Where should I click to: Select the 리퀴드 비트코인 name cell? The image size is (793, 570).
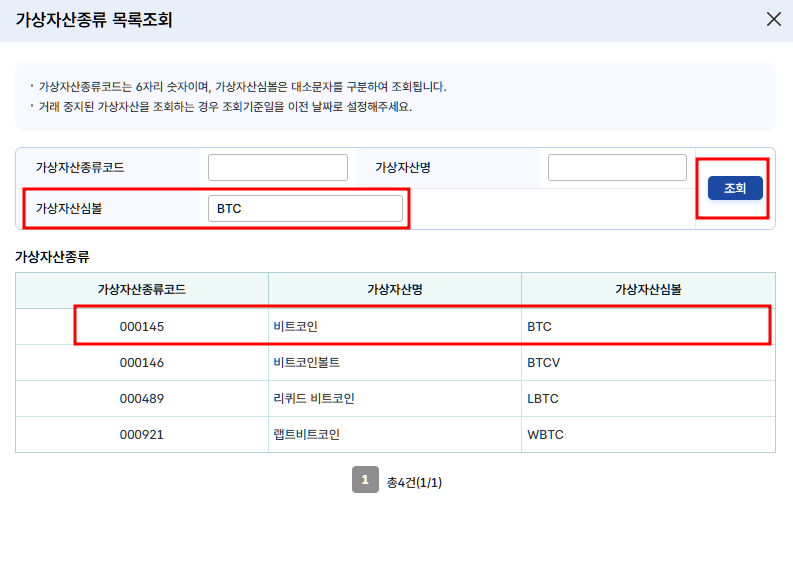point(395,399)
